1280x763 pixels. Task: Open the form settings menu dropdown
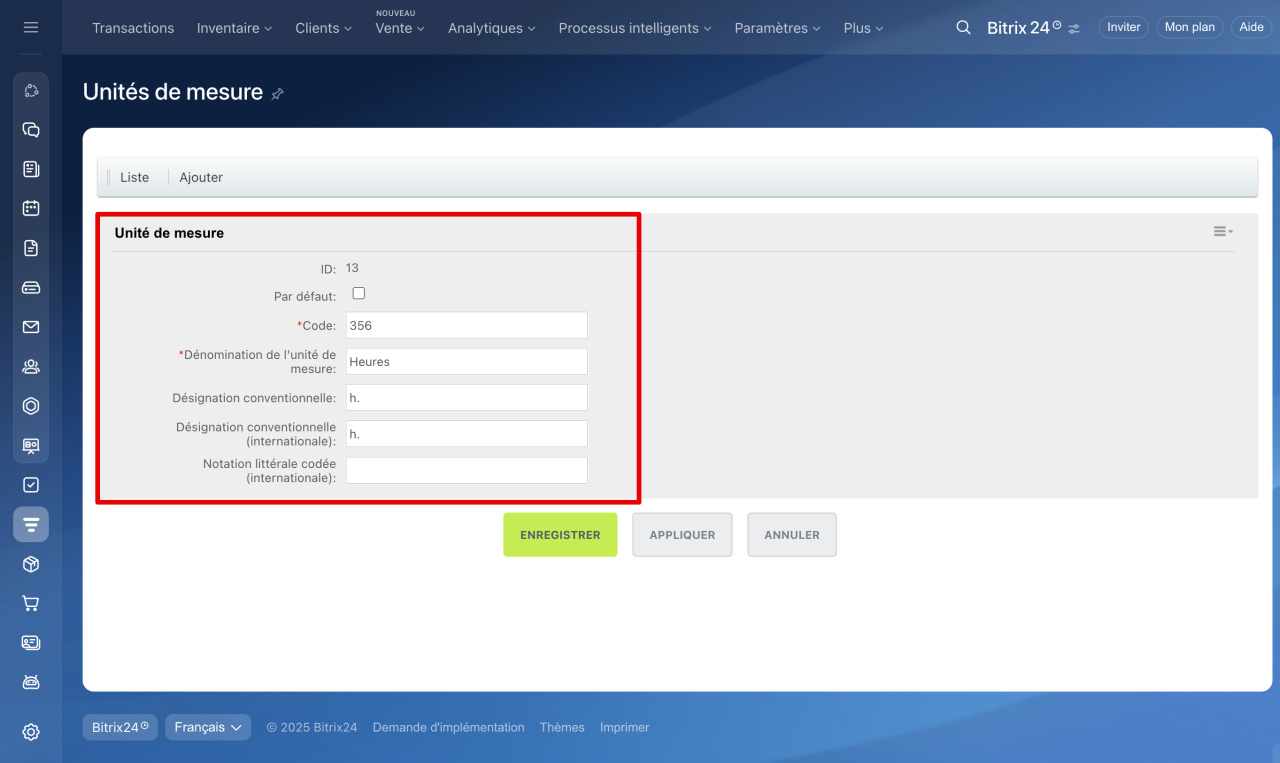tap(1223, 232)
